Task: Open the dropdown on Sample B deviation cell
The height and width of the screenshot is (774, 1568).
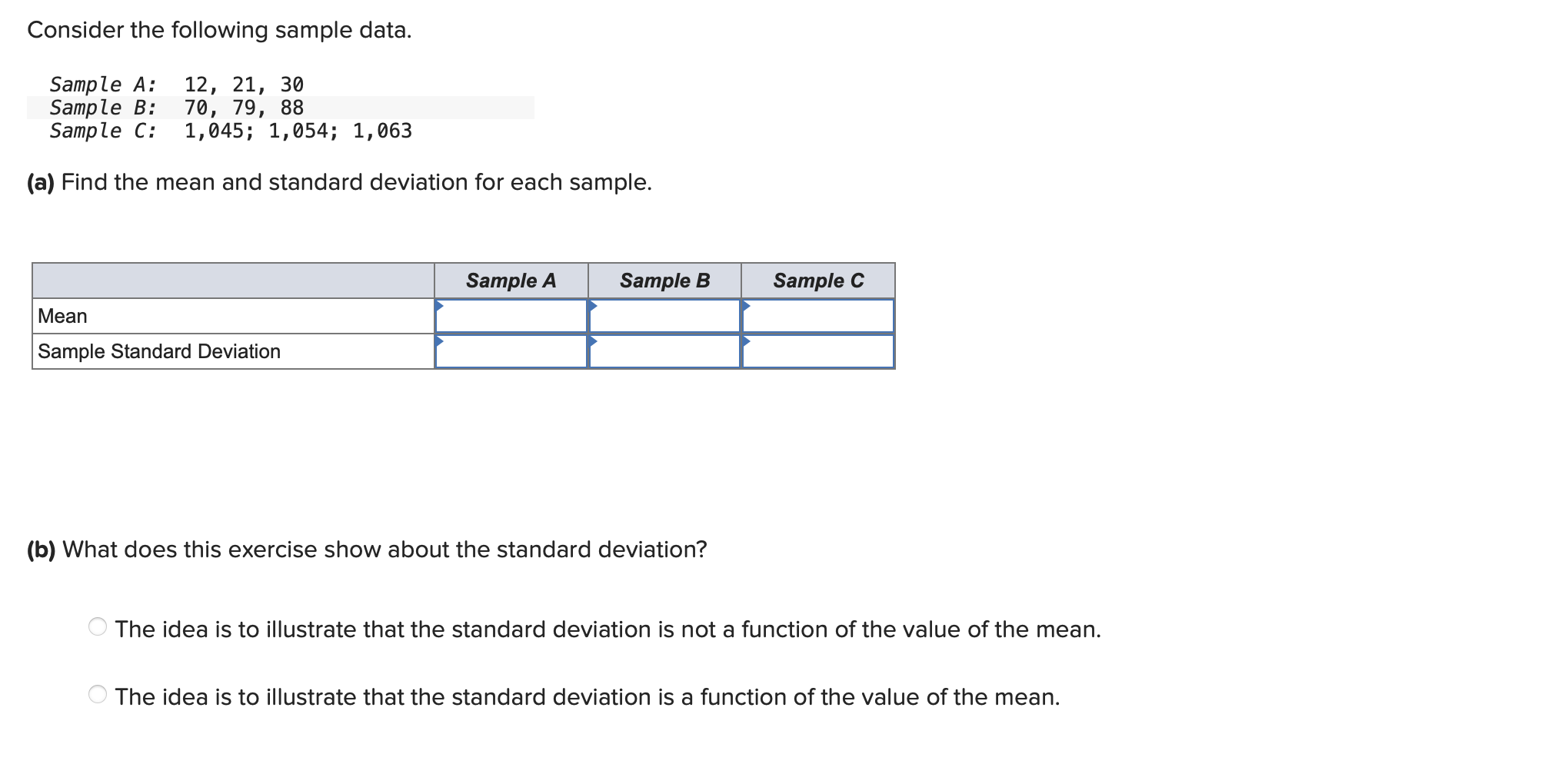Action: click(x=592, y=340)
